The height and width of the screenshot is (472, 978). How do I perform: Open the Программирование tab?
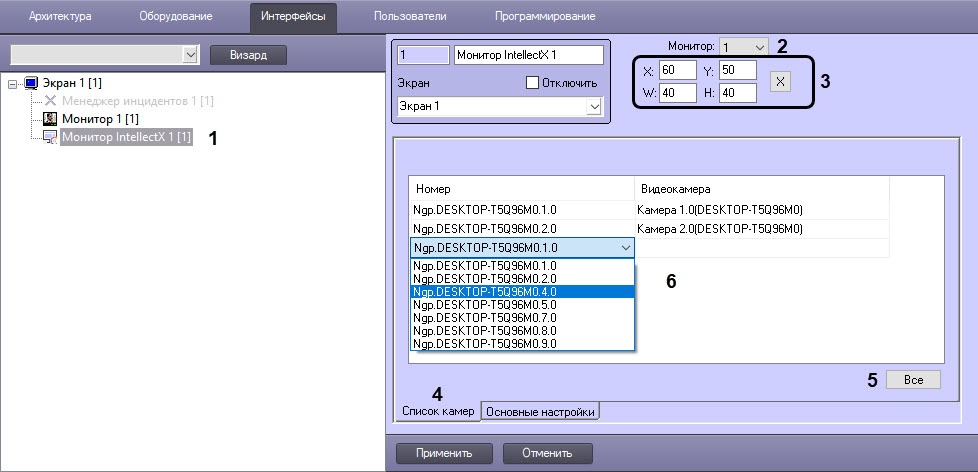tap(544, 17)
